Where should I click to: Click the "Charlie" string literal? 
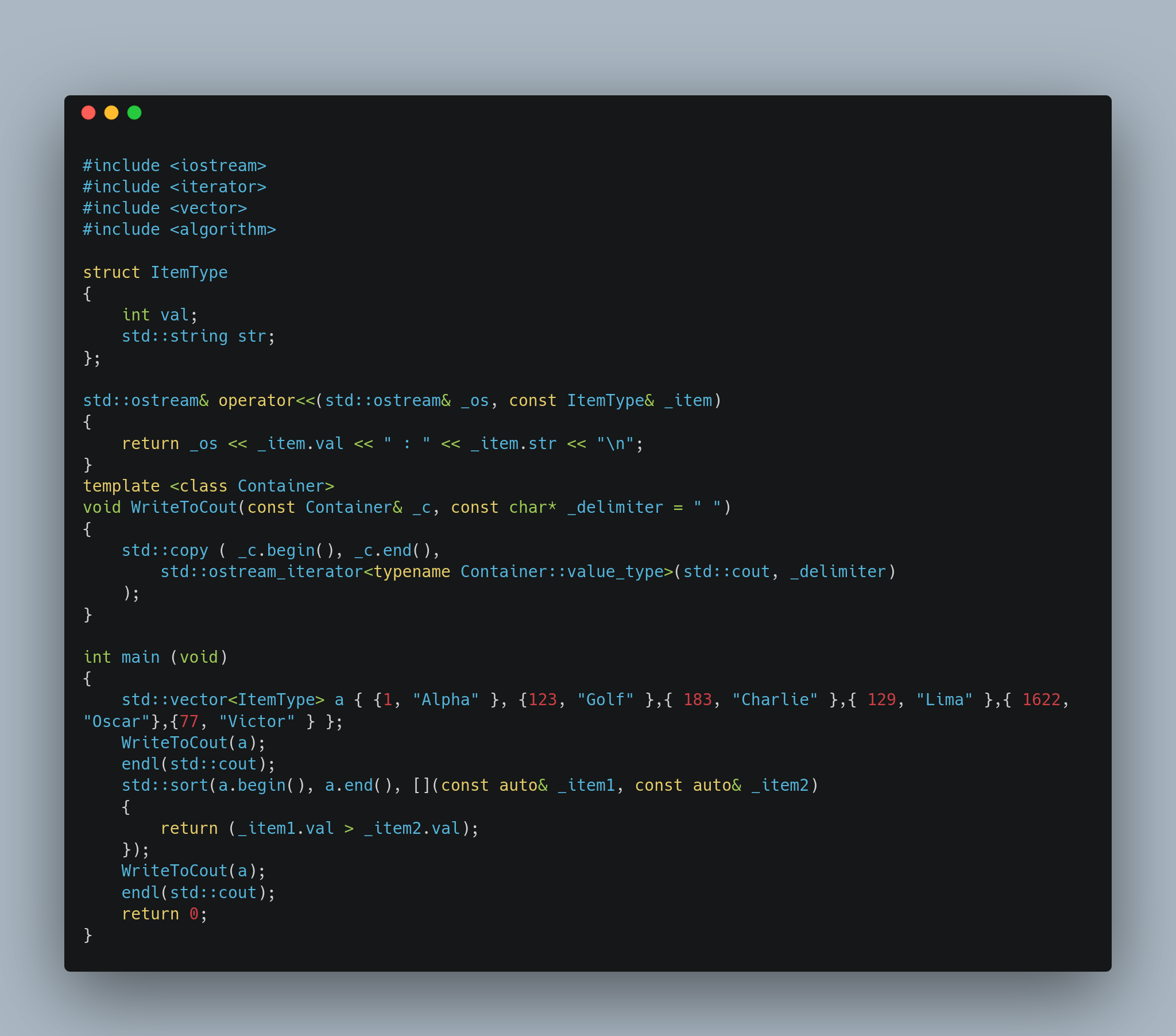coord(775,700)
